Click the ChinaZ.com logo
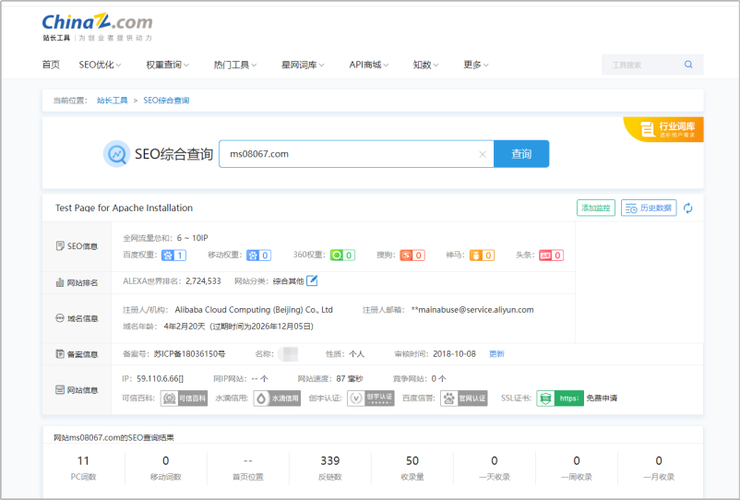 97,27
